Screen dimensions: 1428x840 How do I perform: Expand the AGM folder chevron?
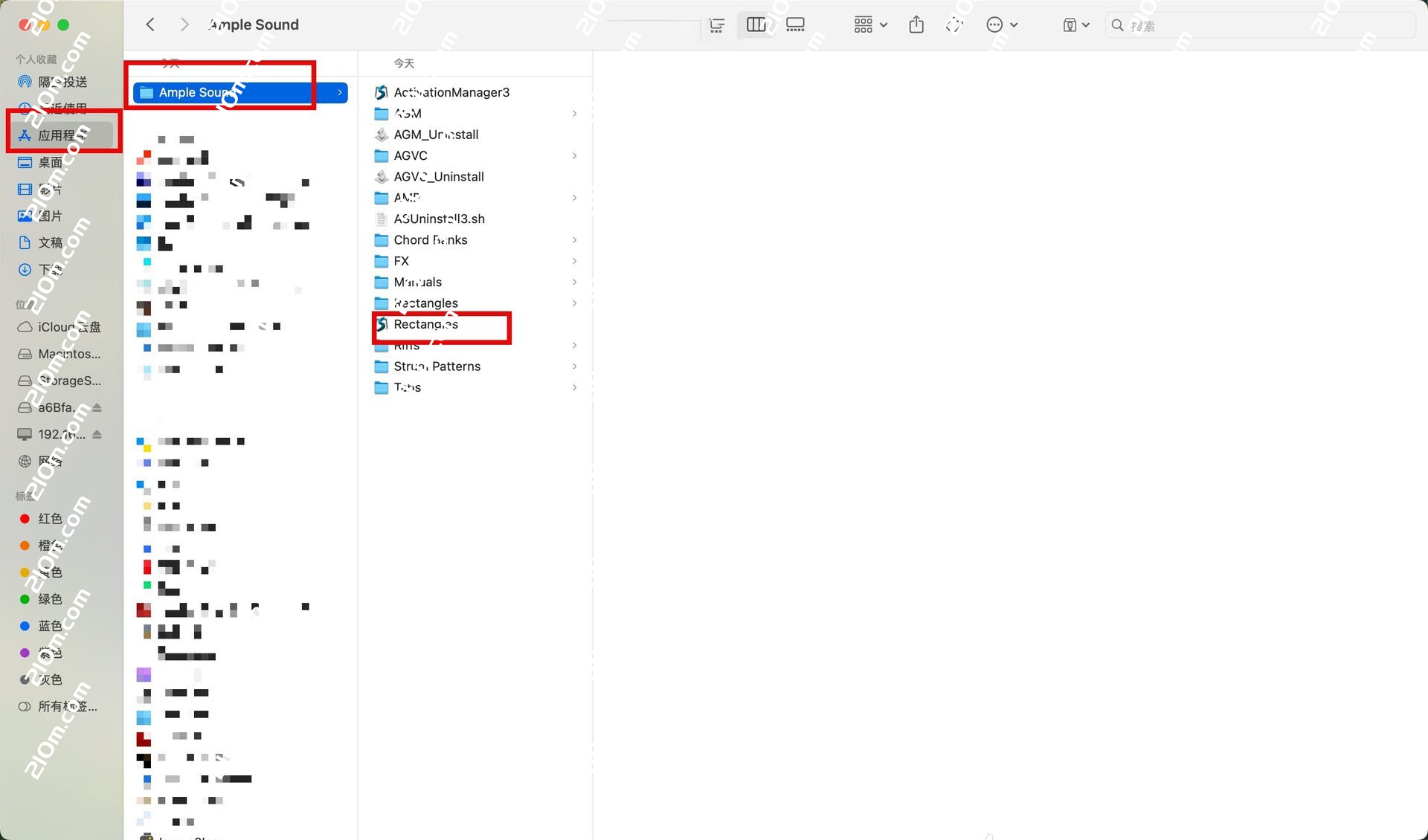click(x=574, y=114)
